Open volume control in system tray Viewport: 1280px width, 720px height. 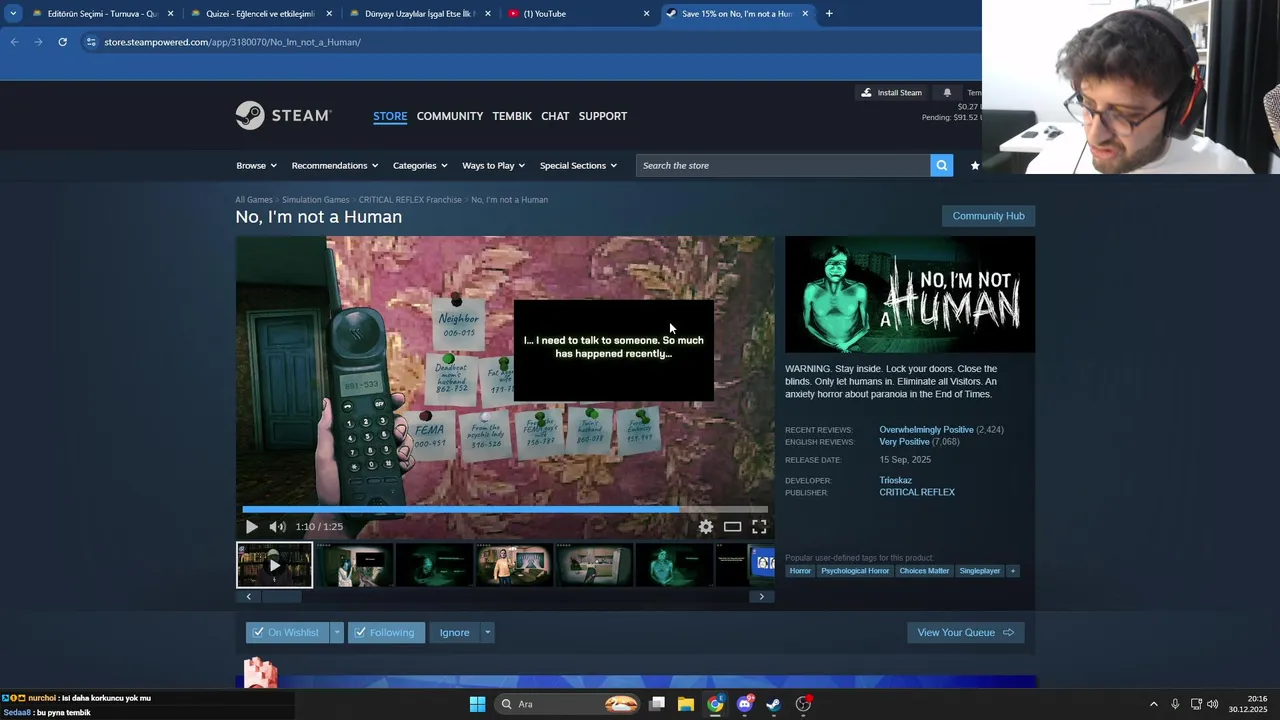pos(1213,704)
